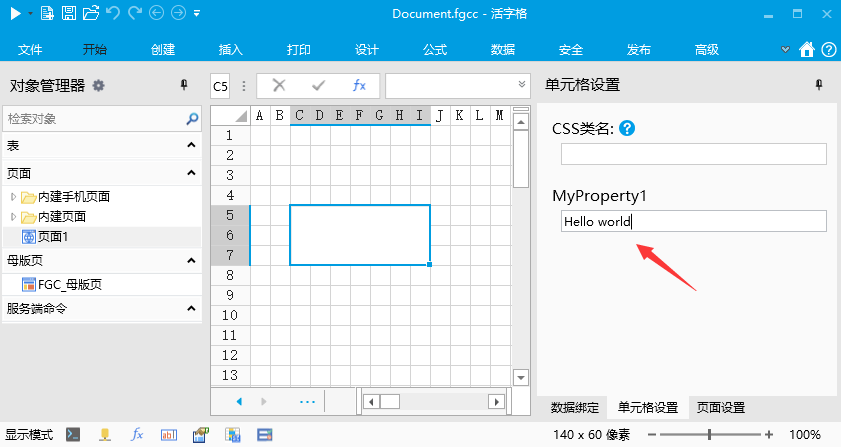The width and height of the screenshot is (841, 447).
Task: Expand the 内建手机页面 folder
Action: (13, 197)
